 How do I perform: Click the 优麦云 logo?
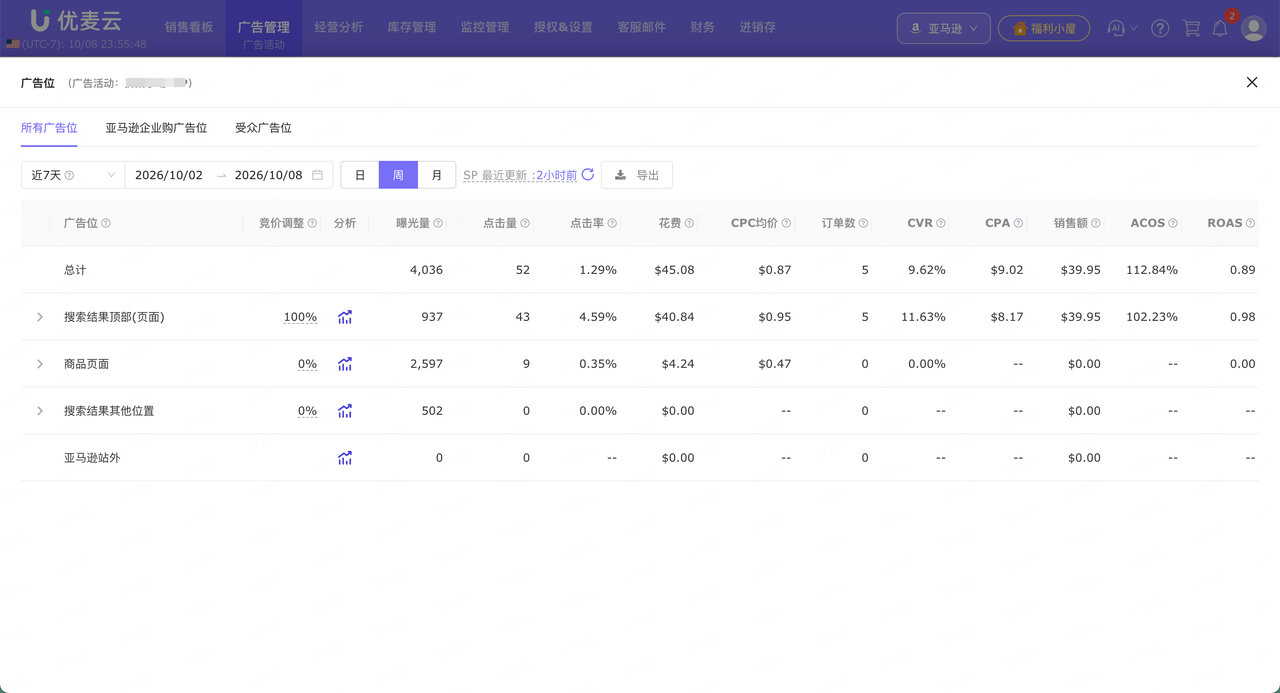(x=77, y=20)
